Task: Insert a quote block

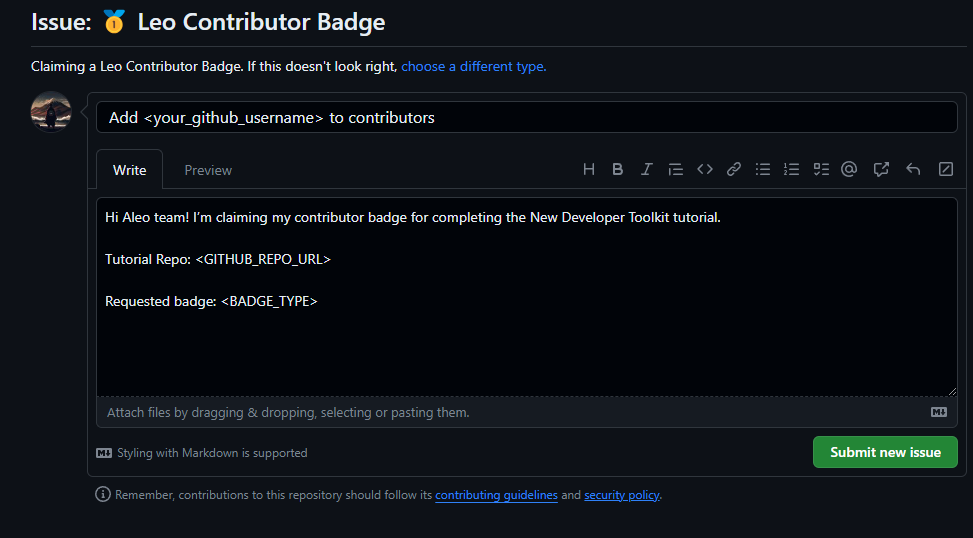Action: tap(676, 169)
